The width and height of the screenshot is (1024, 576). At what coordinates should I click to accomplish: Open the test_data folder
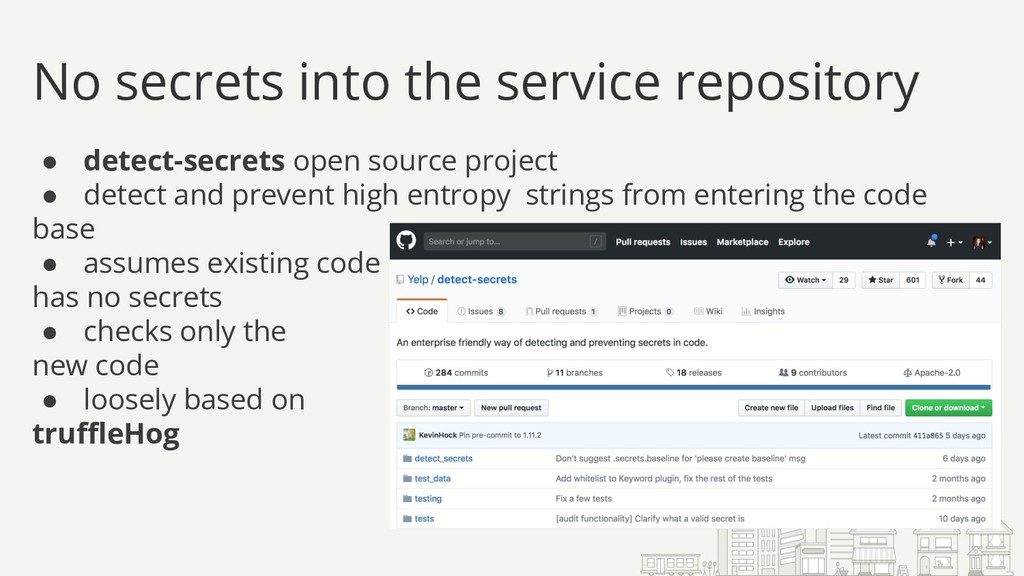(x=432, y=479)
